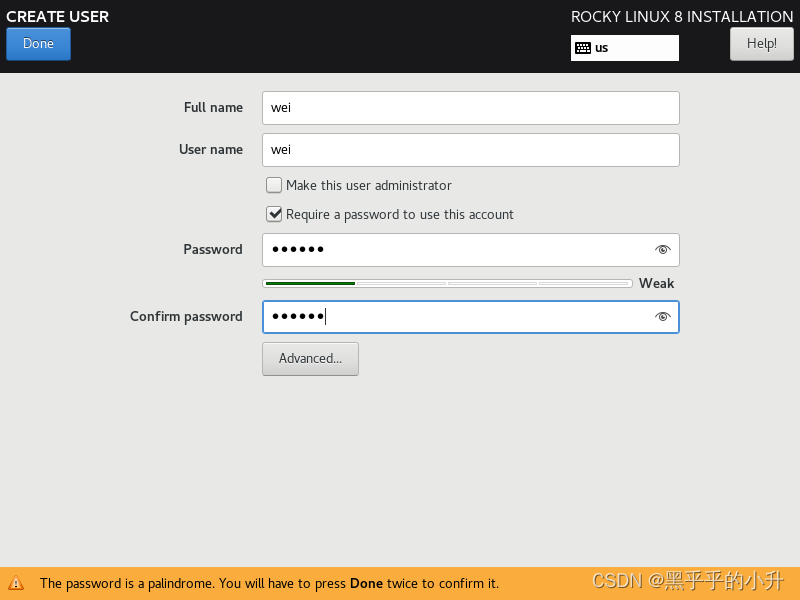Click the blue Done button
800x600 pixels.
point(38,44)
